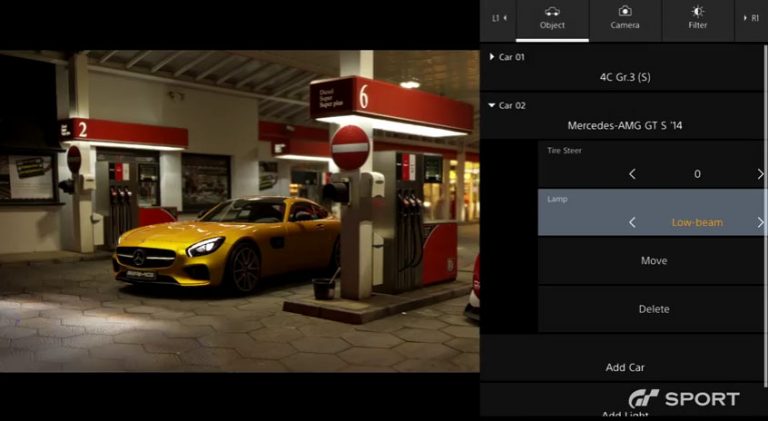The width and height of the screenshot is (768, 421).
Task: Click the Tire Steer value 0
Action: [697, 174]
